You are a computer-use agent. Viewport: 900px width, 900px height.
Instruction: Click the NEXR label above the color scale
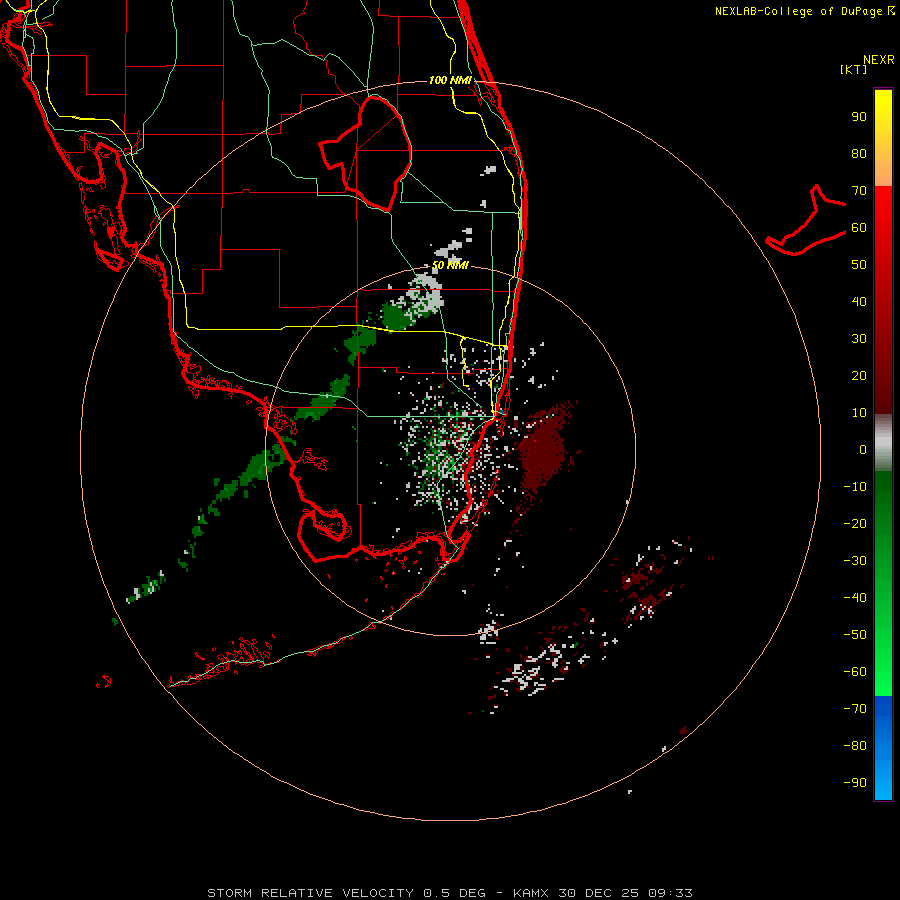tap(878, 60)
